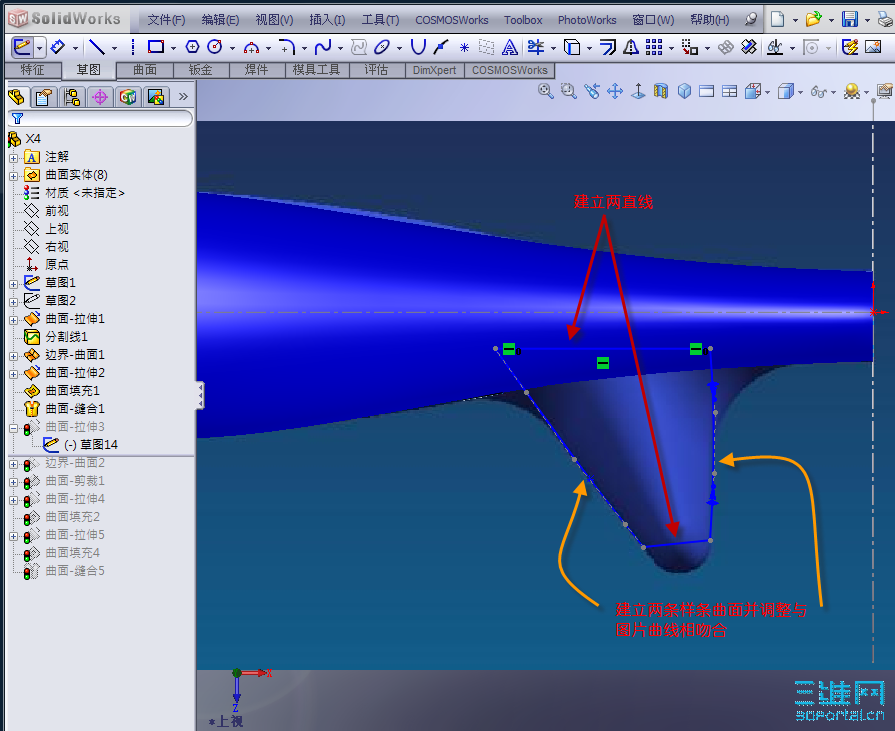The image size is (895, 731).
Task: Expand the 草图1 tree node
Action: [14, 284]
